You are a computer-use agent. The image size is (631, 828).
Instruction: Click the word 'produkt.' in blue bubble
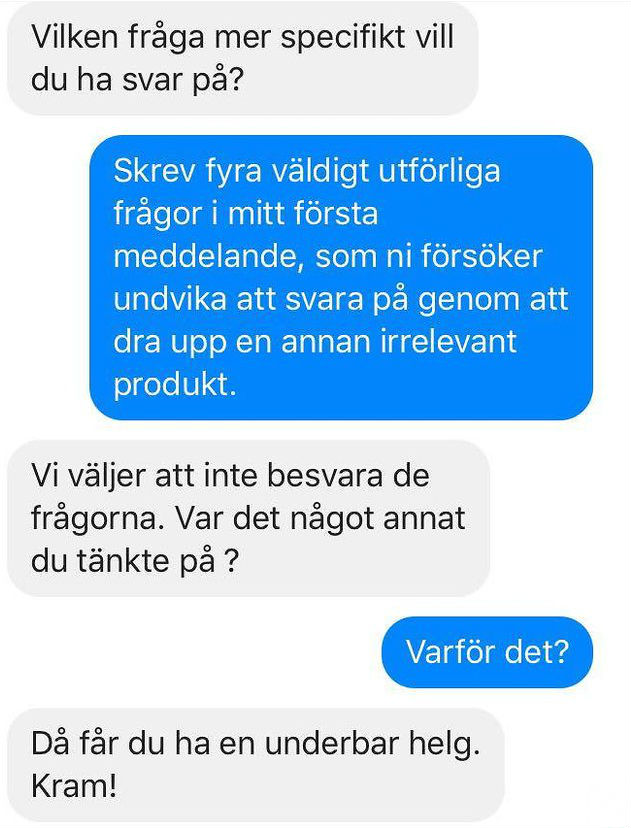coord(175,384)
